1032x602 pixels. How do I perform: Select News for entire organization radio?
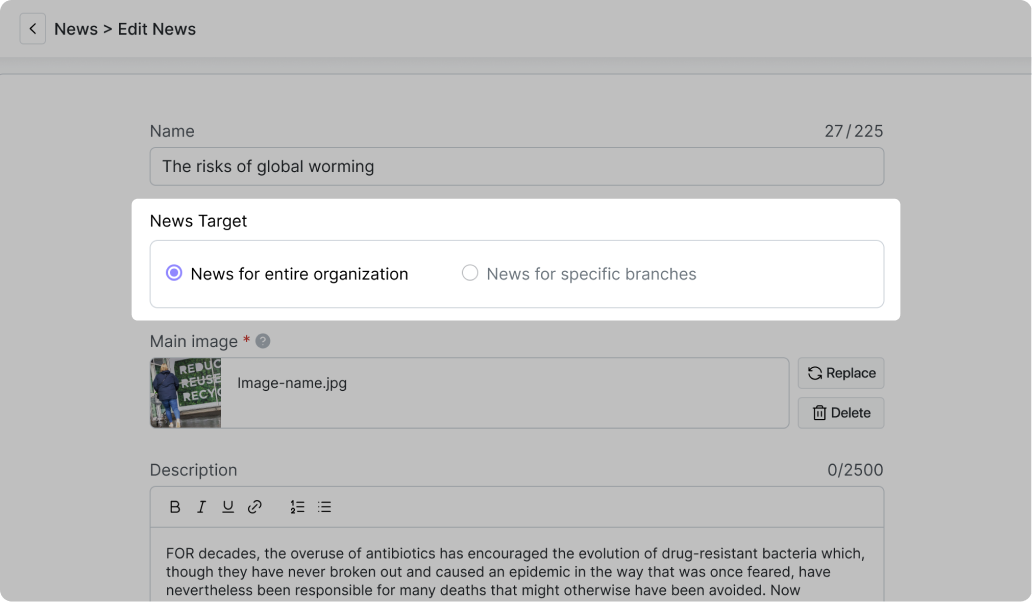(174, 273)
